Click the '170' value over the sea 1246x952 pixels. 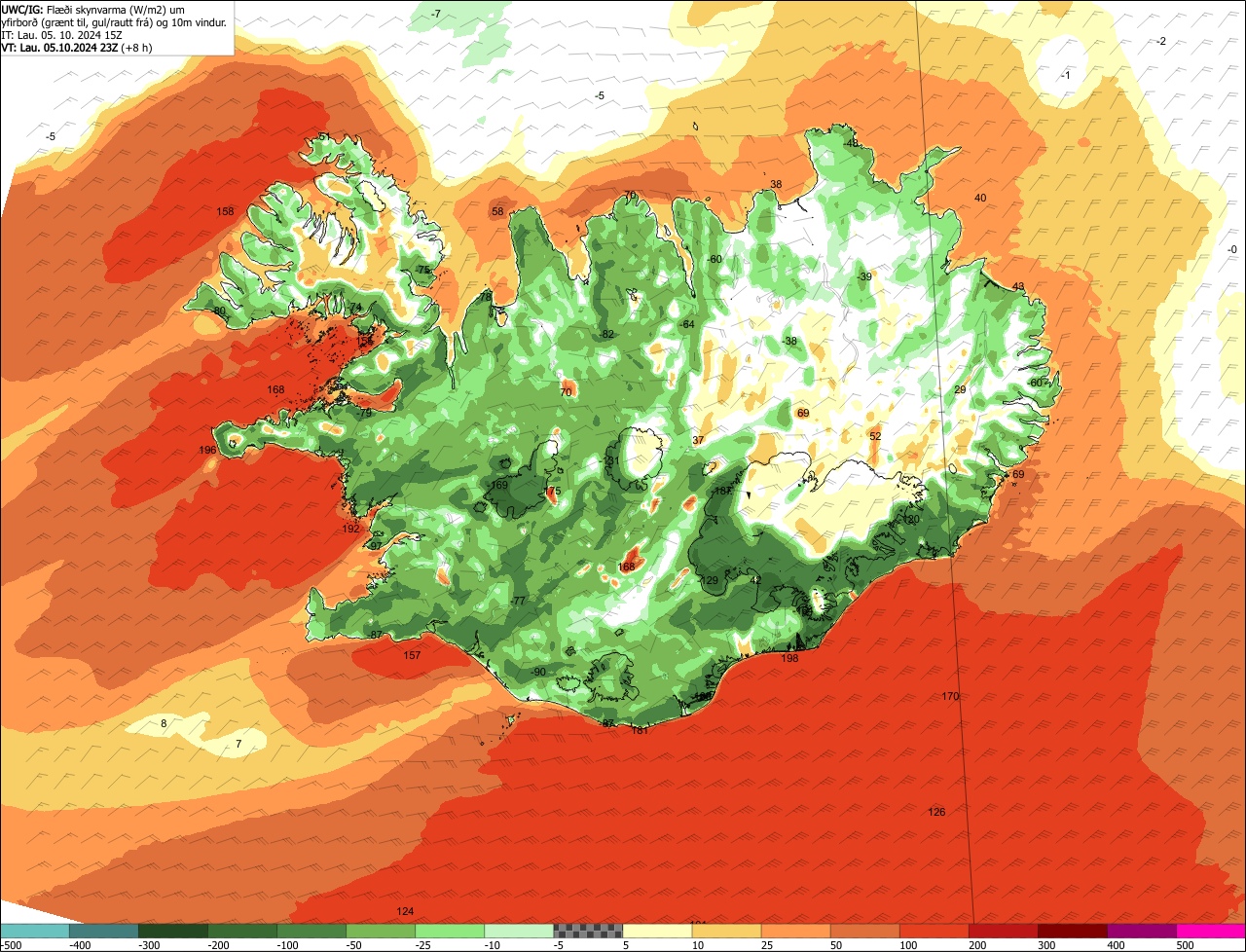(x=951, y=696)
